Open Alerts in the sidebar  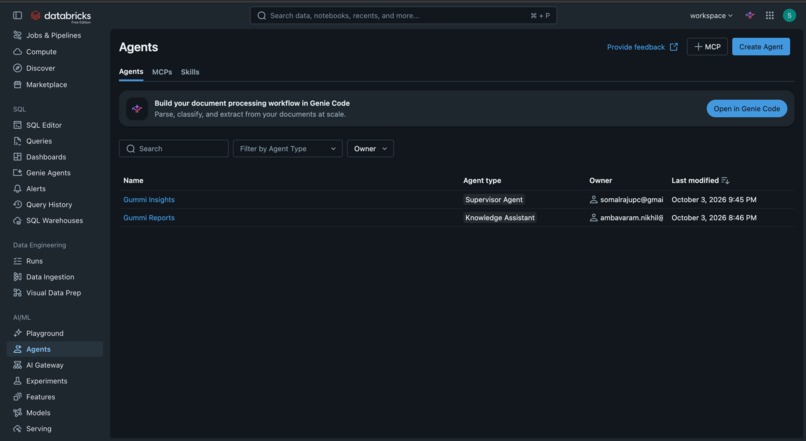[35, 189]
